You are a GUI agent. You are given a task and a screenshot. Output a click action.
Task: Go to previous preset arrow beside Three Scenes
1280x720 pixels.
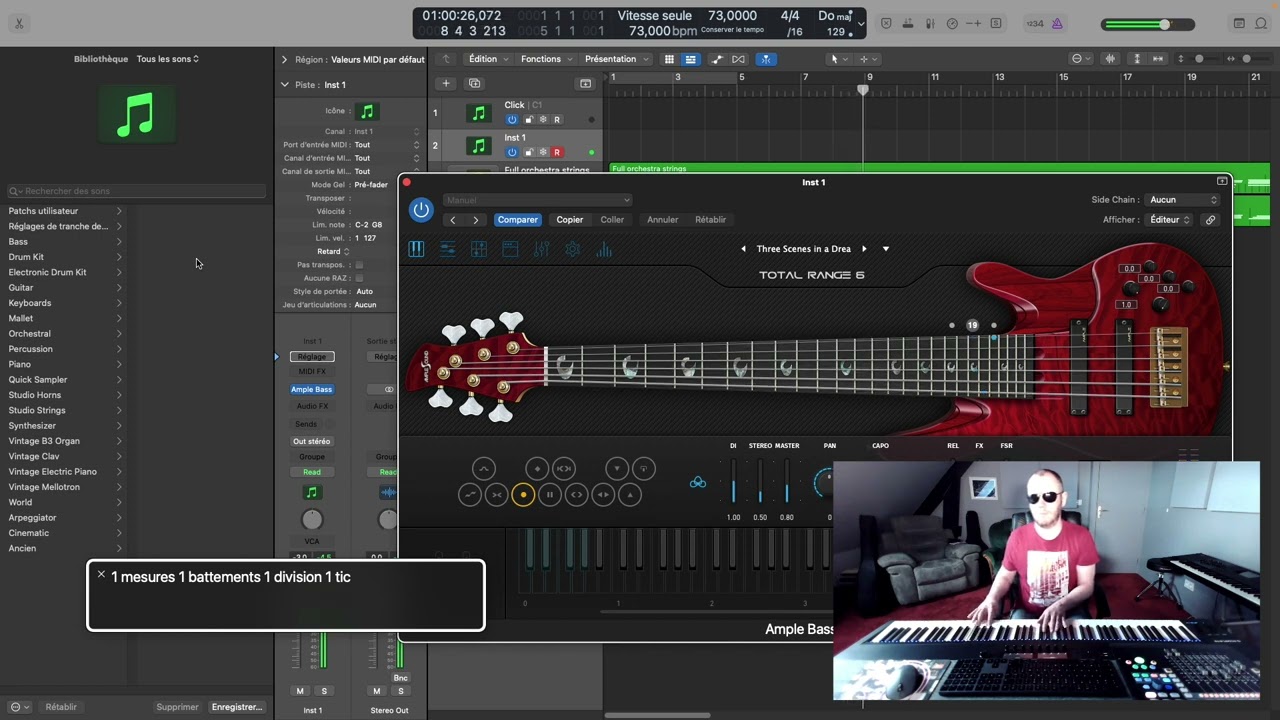click(x=743, y=249)
